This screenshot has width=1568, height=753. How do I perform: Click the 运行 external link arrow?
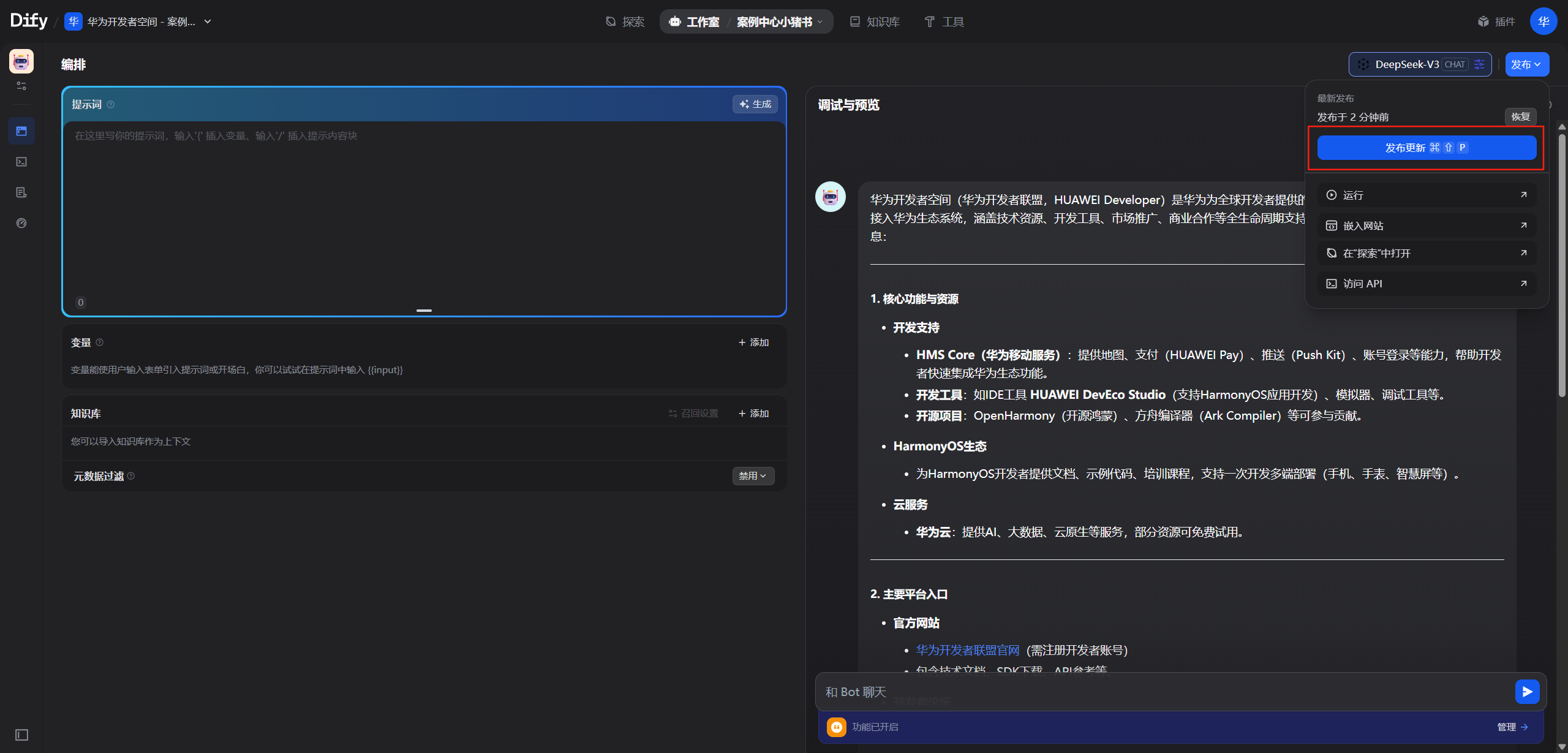[x=1524, y=195]
